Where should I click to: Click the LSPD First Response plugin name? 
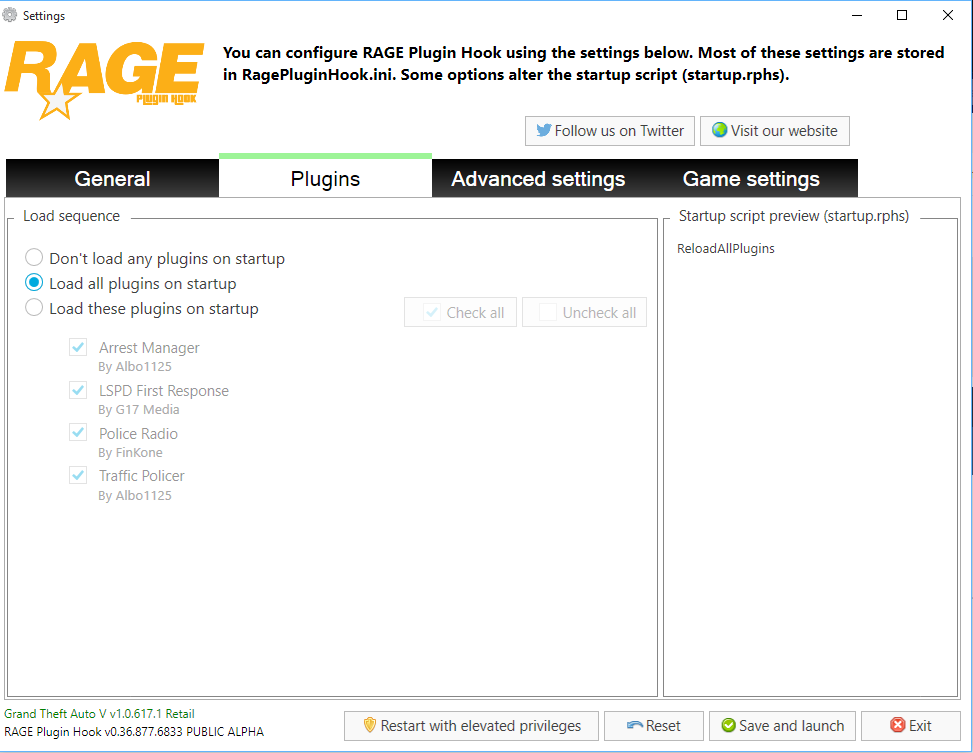pos(164,390)
